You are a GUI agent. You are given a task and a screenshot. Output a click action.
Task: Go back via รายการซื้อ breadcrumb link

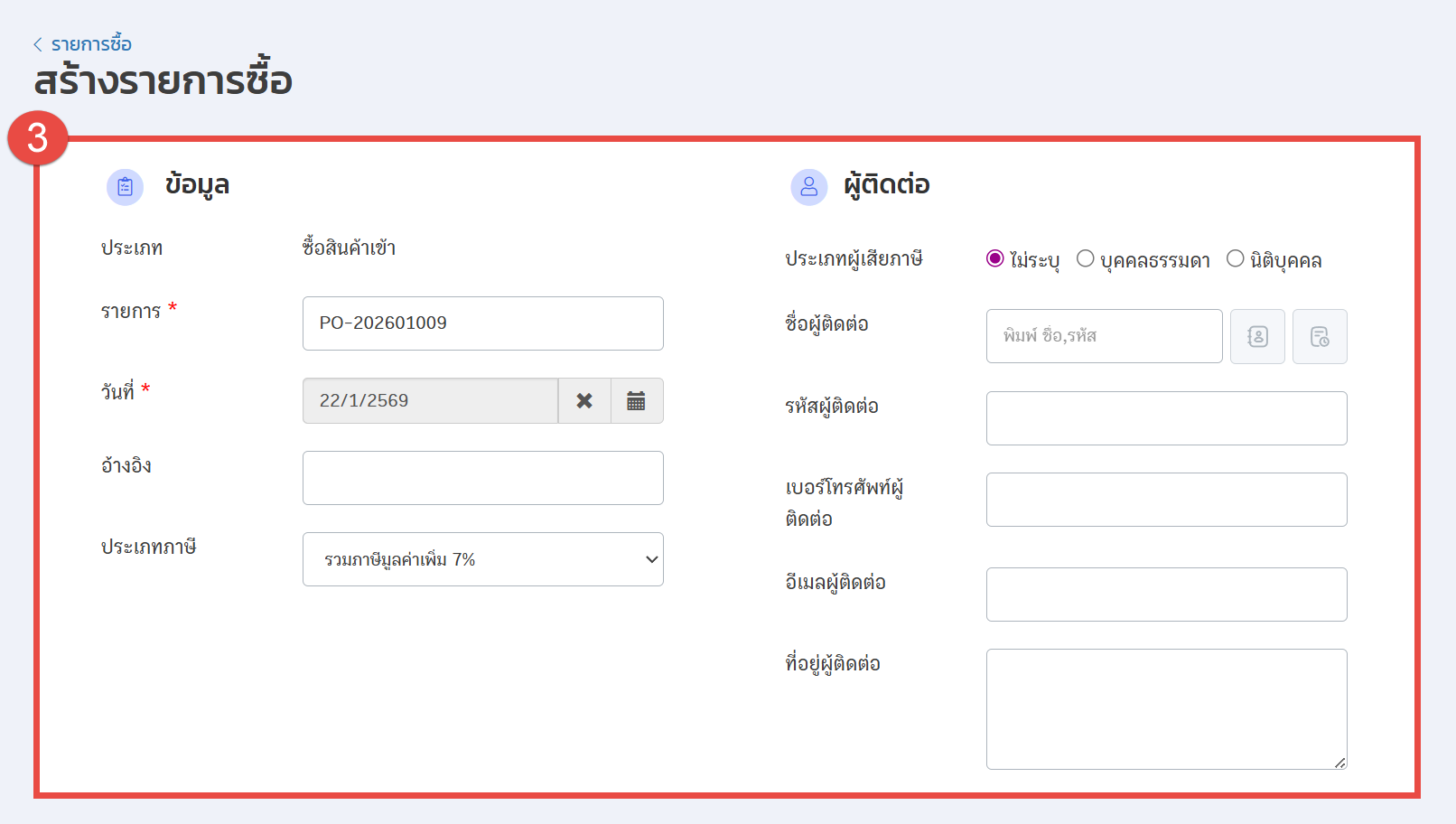[x=91, y=44]
